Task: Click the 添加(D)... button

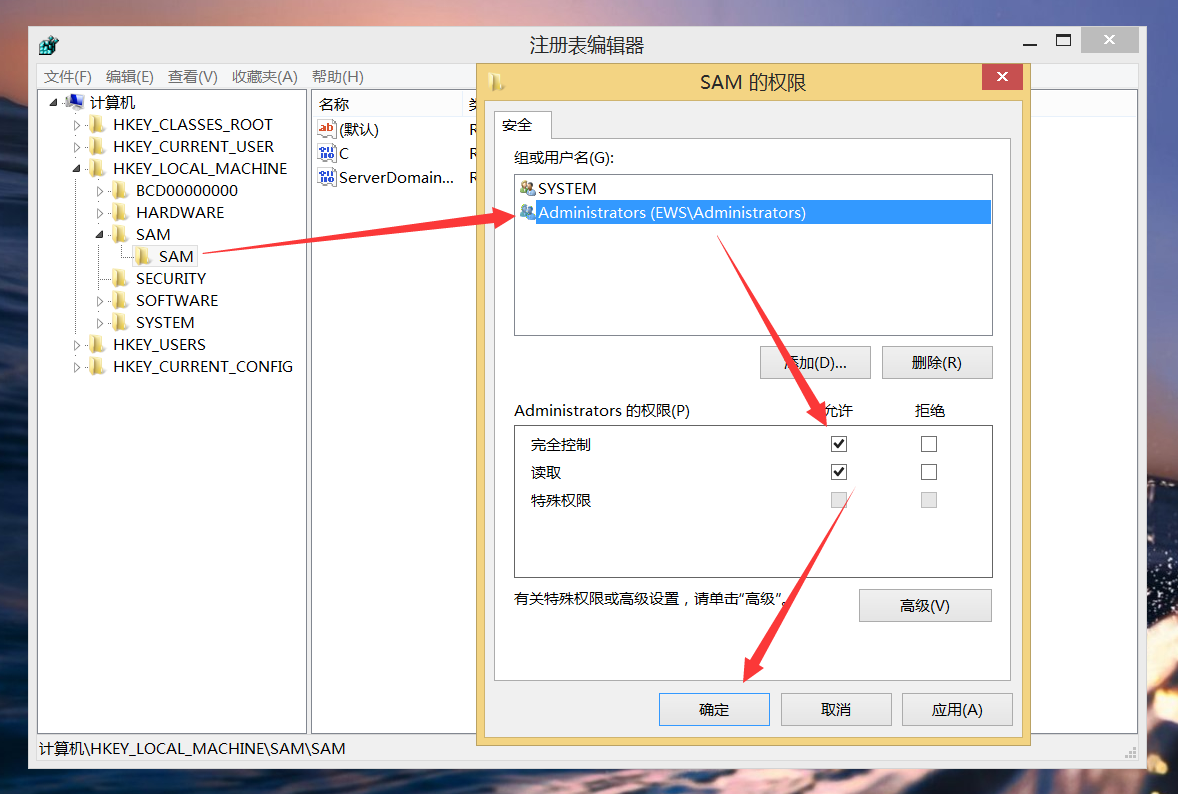Action: coord(815,362)
